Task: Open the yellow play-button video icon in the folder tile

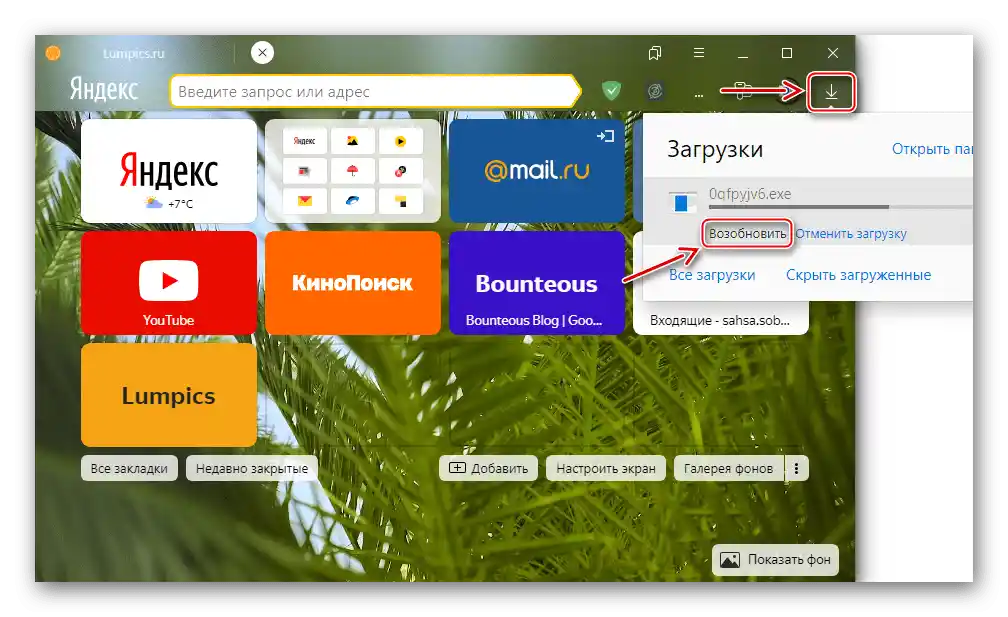Action: pos(400,141)
